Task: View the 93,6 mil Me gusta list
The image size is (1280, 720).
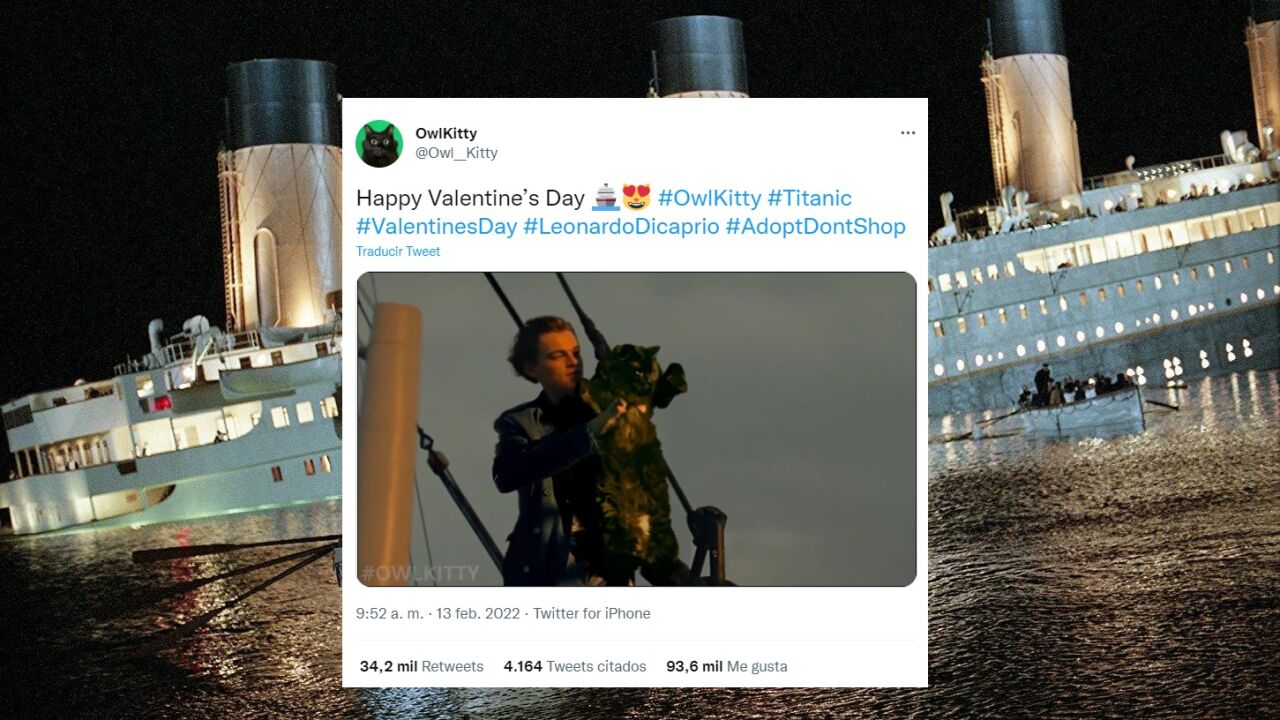Action: point(727,666)
